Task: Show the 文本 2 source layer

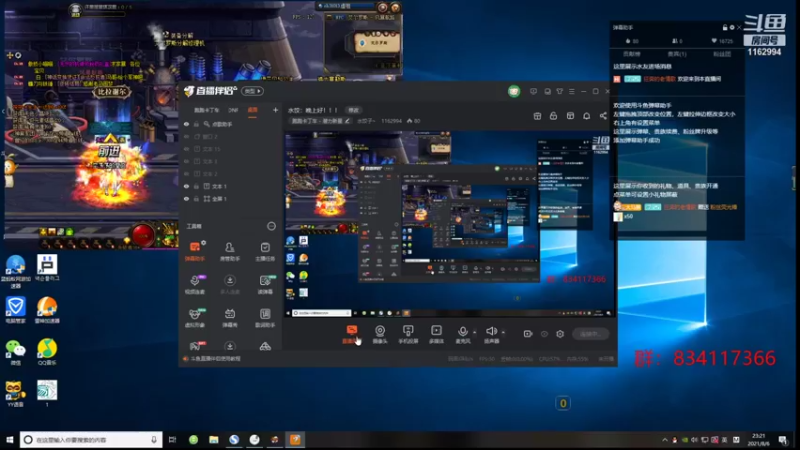Action: (x=186, y=173)
